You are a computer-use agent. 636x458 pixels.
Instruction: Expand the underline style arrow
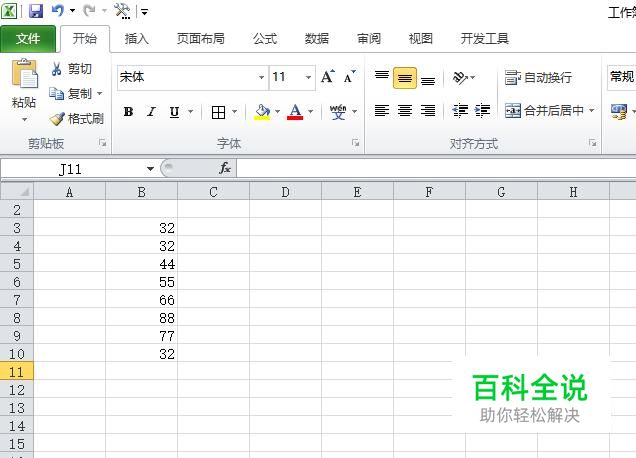coord(190,112)
